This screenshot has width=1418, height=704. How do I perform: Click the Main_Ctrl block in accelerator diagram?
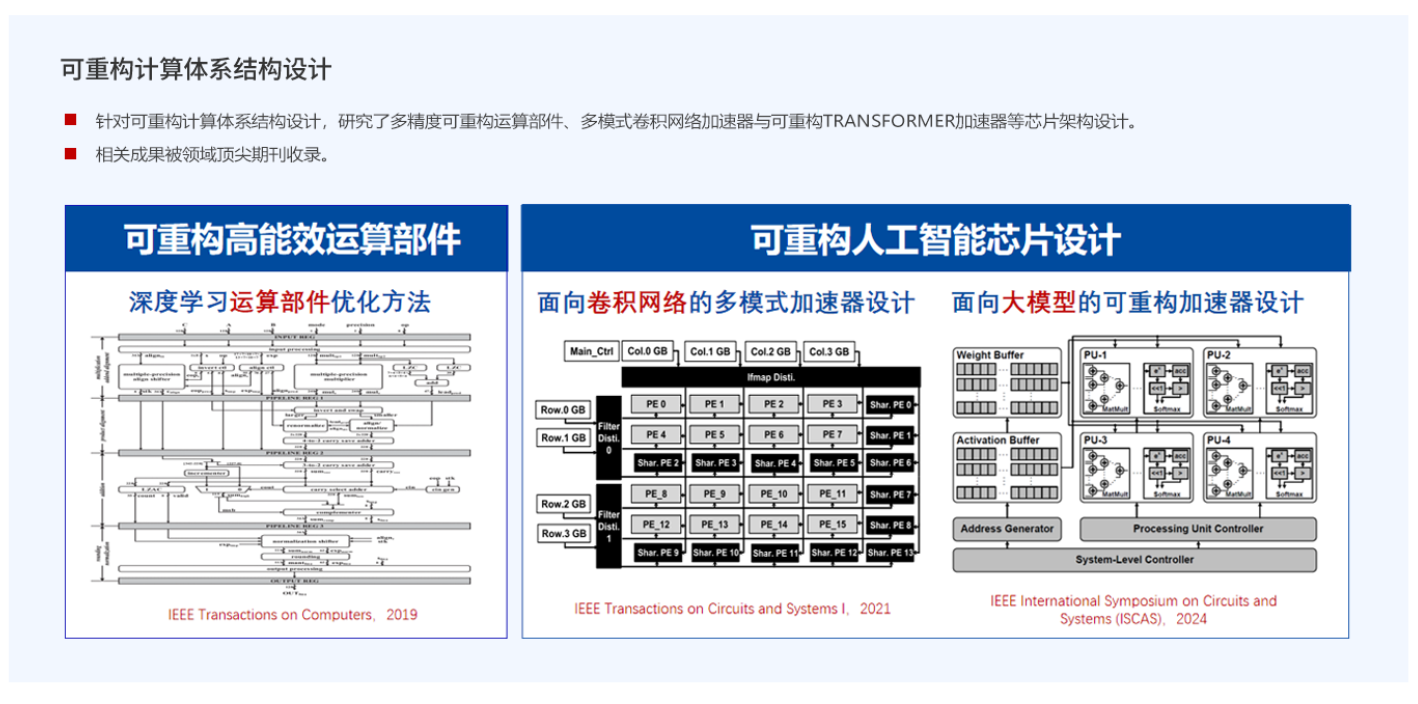(x=590, y=352)
